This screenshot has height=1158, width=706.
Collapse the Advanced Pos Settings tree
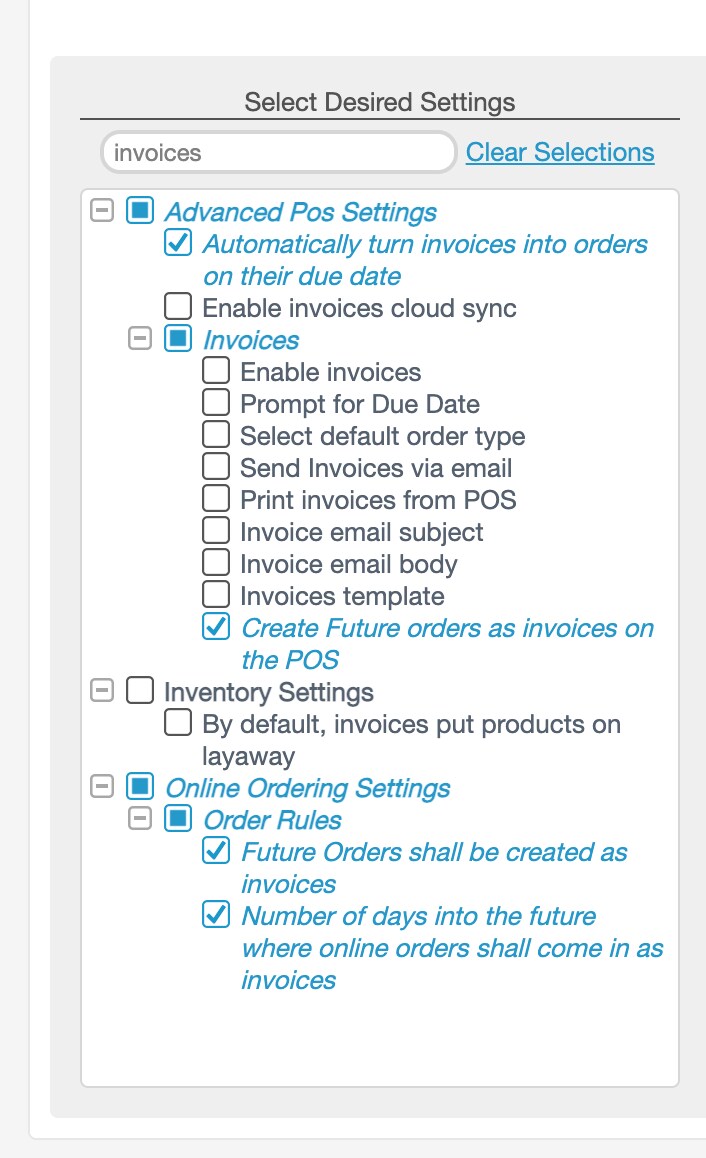coord(102,212)
